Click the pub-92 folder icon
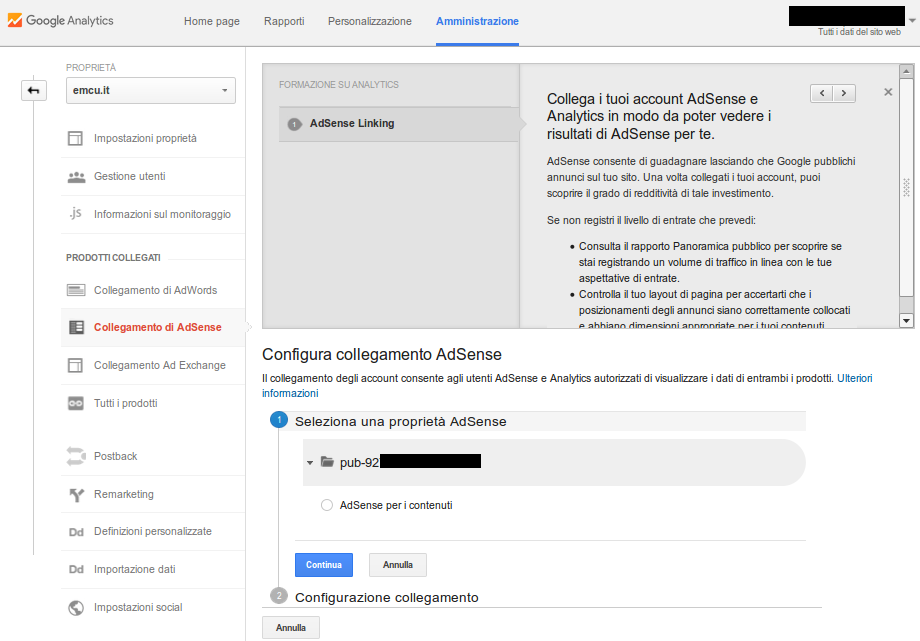The width and height of the screenshot is (920, 641). tap(327, 462)
